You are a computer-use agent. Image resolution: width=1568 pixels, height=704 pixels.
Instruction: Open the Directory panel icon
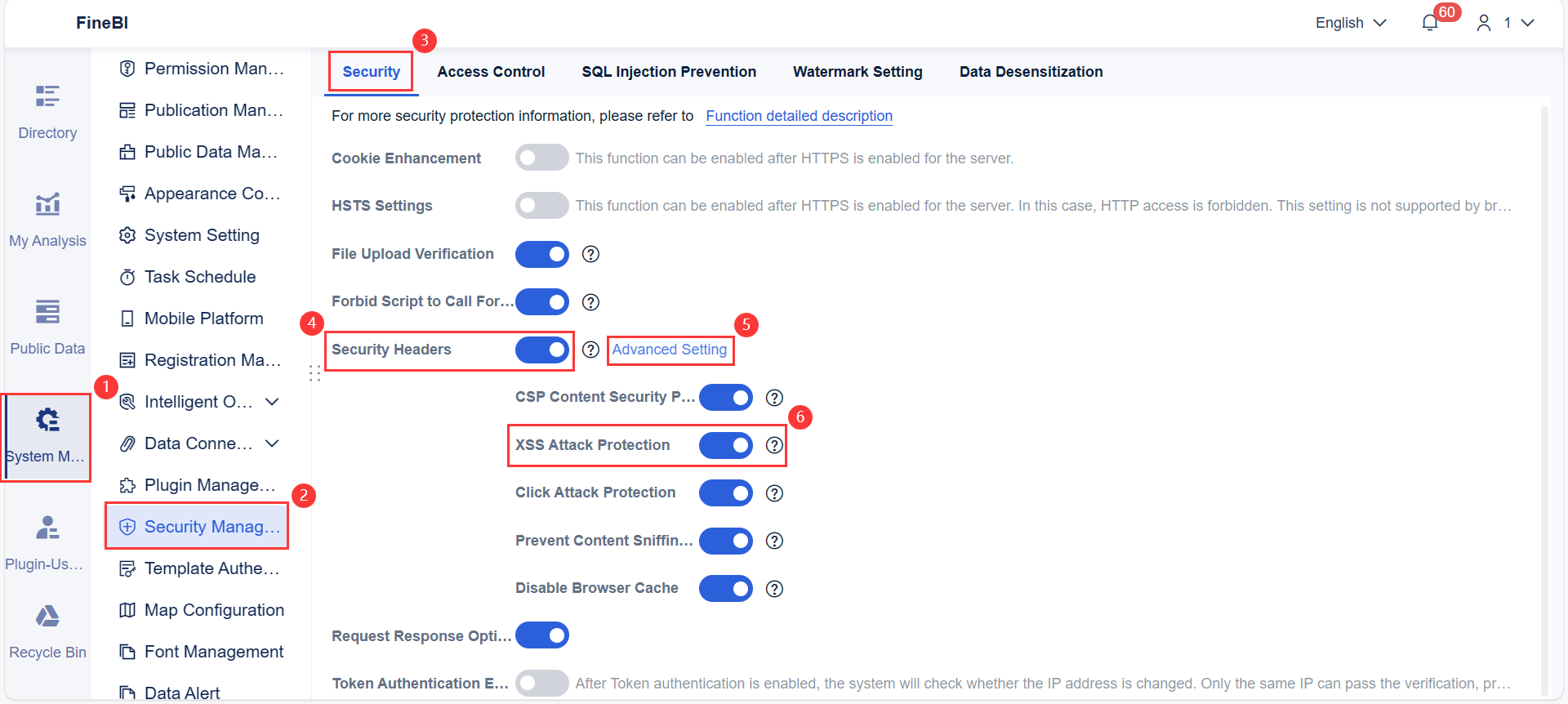pyautogui.click(x=47, y=96)
